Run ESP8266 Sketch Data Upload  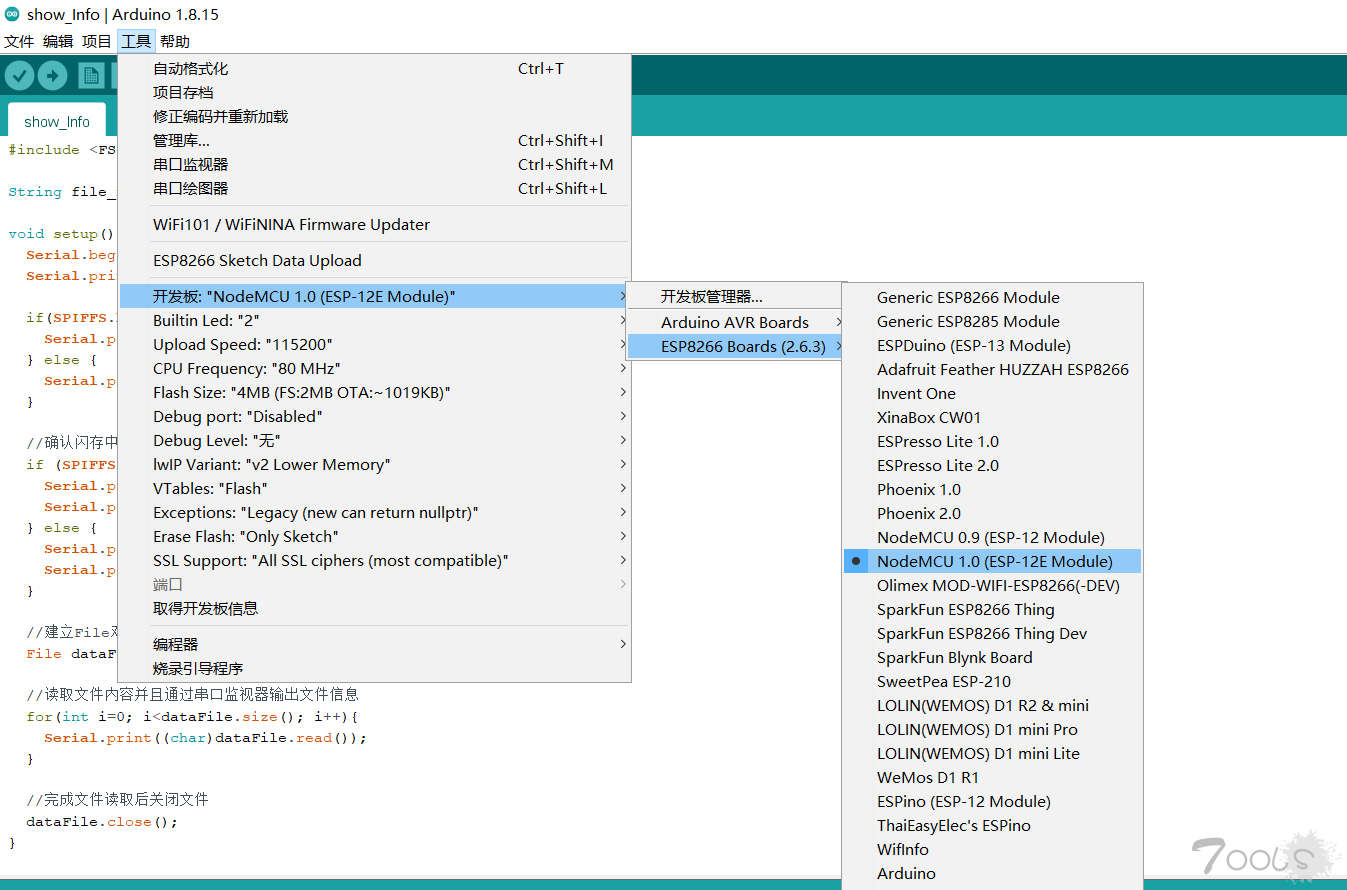[374, 261]
